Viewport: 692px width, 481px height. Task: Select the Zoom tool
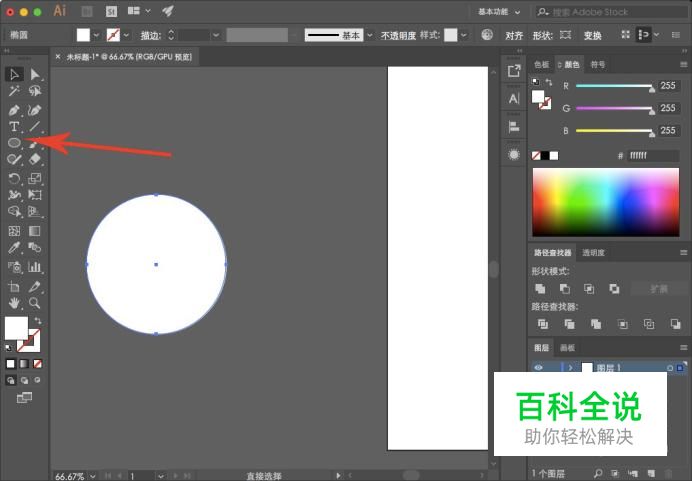34,303
